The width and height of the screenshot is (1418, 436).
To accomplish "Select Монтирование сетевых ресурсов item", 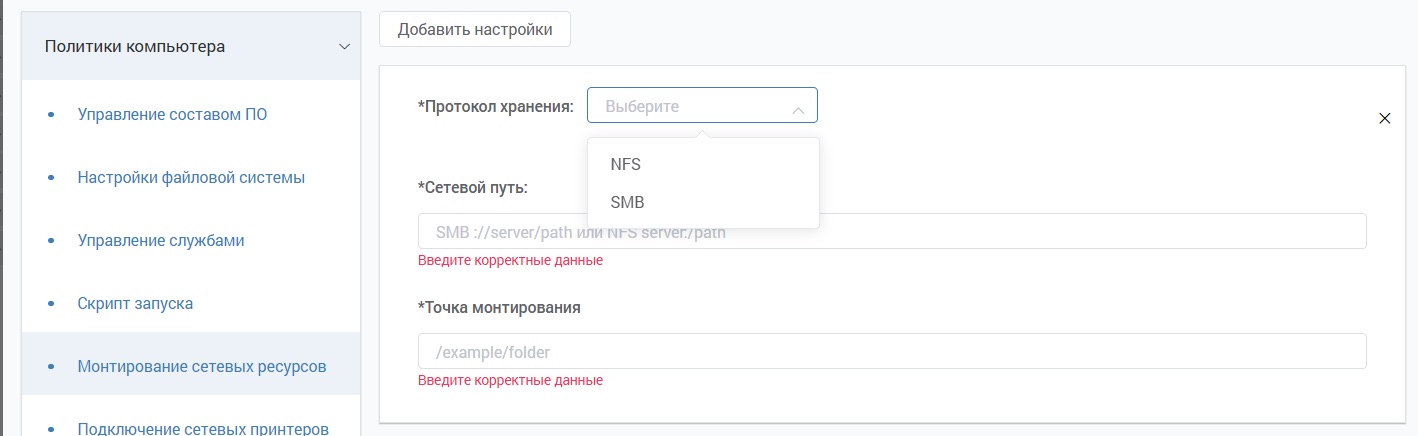I will point(202,366).
